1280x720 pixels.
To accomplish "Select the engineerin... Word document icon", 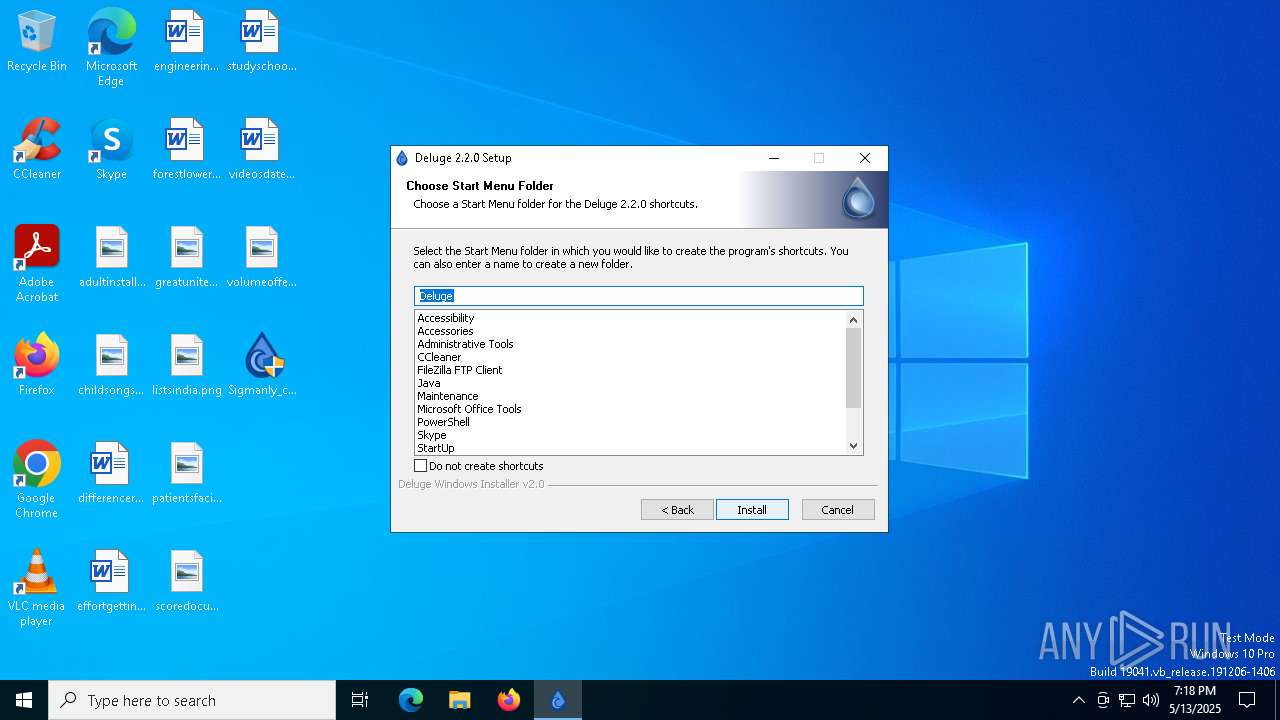I will point(186,42).
